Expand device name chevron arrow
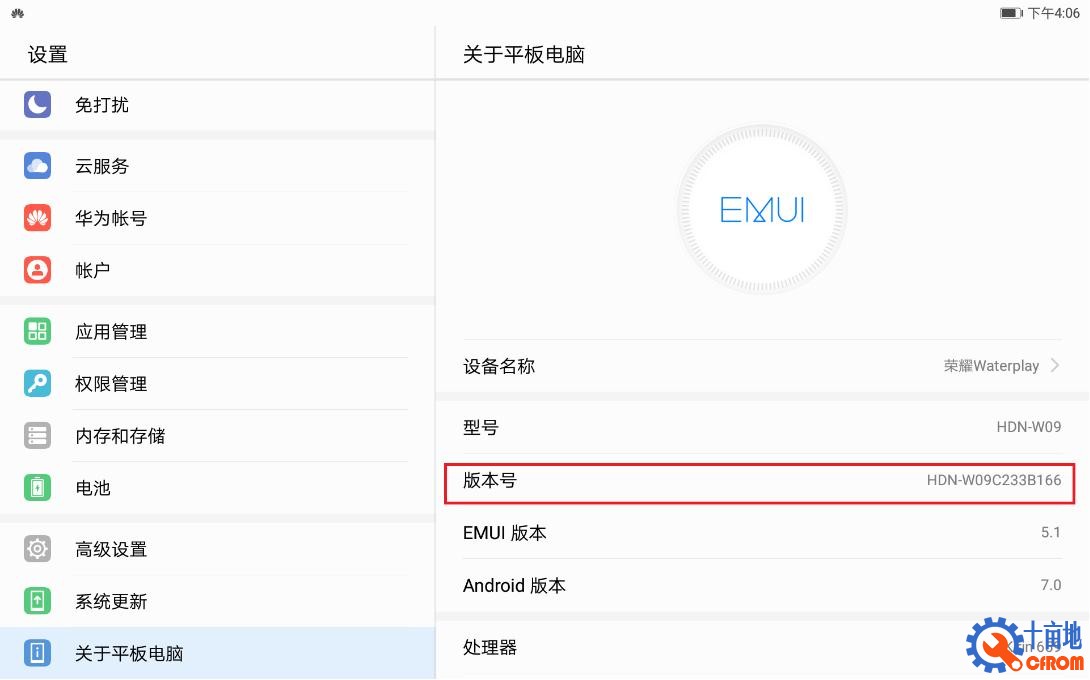Screen dimensions: 1090x680 1055,366
